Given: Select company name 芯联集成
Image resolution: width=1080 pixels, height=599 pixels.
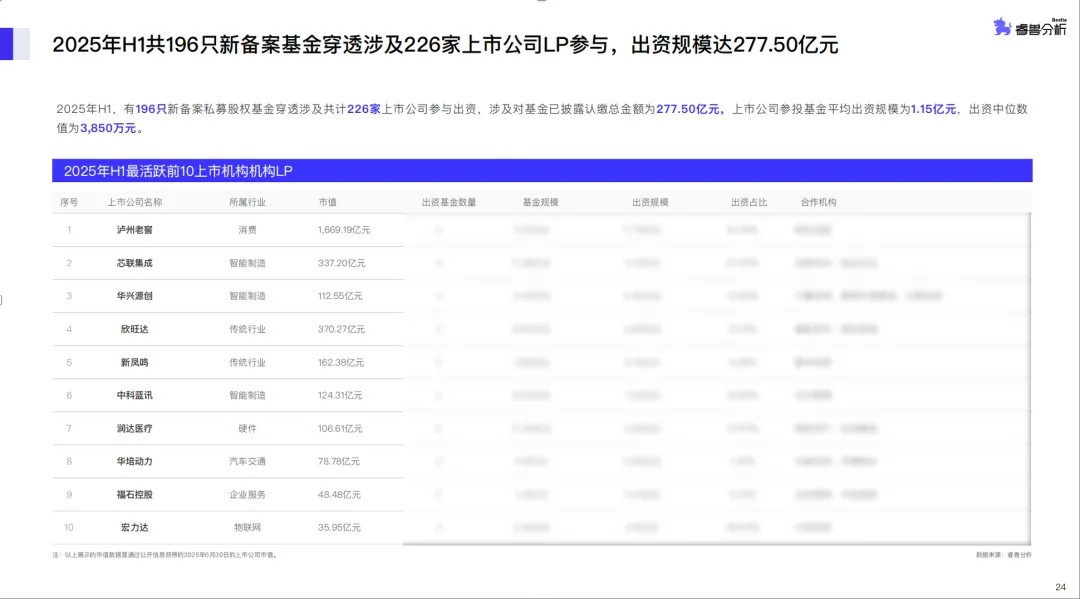Looking at the screenshot, I should pos(134,263).
